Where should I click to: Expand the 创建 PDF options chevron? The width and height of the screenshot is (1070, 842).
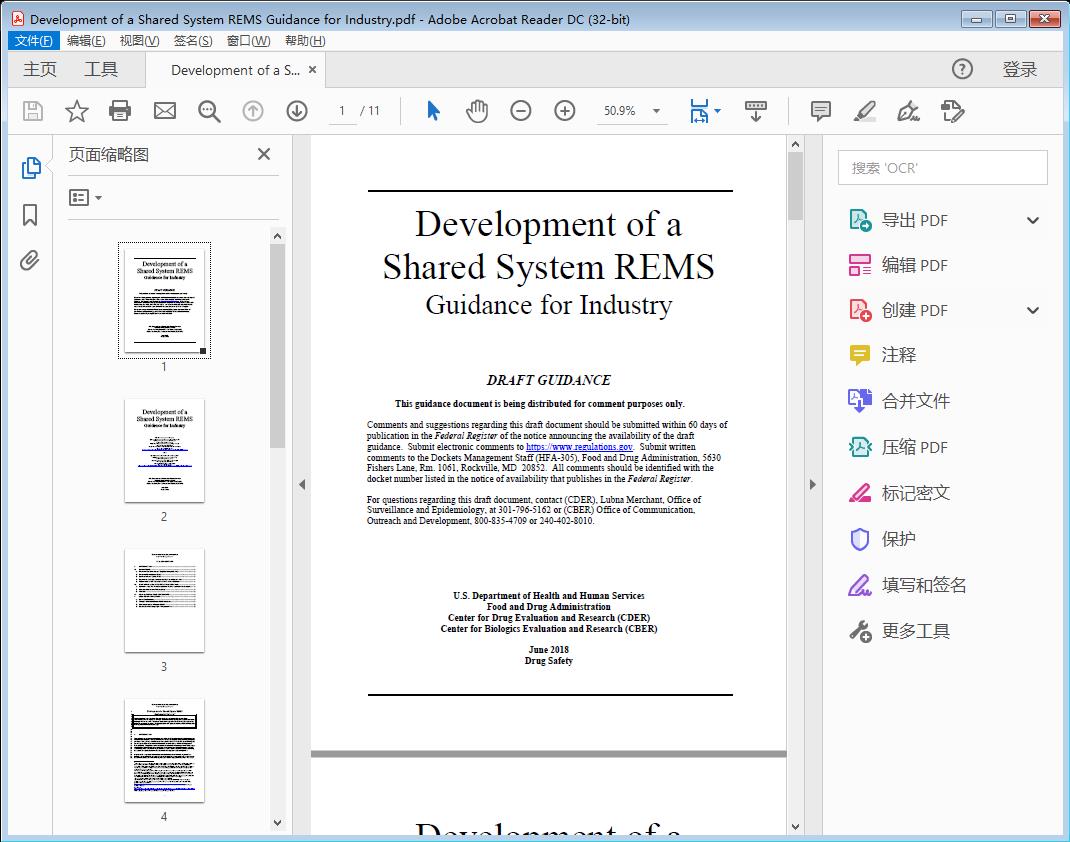coord(1032,310)
